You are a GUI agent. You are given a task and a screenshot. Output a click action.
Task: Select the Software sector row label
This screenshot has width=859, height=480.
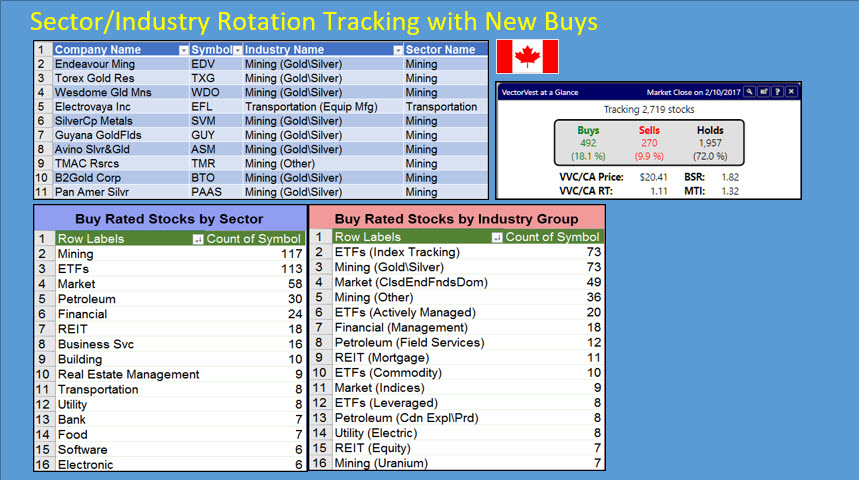(x=83, y=450)
